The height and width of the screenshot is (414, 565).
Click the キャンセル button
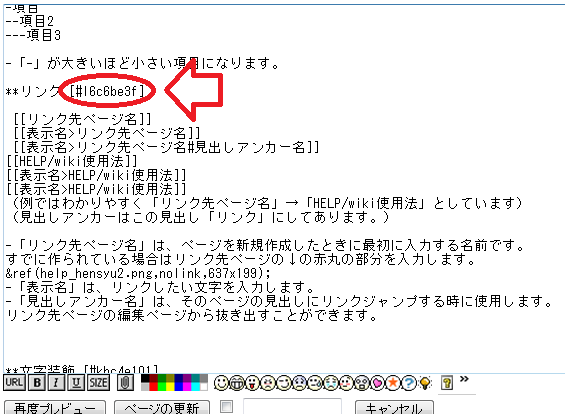tap(394, 408)
